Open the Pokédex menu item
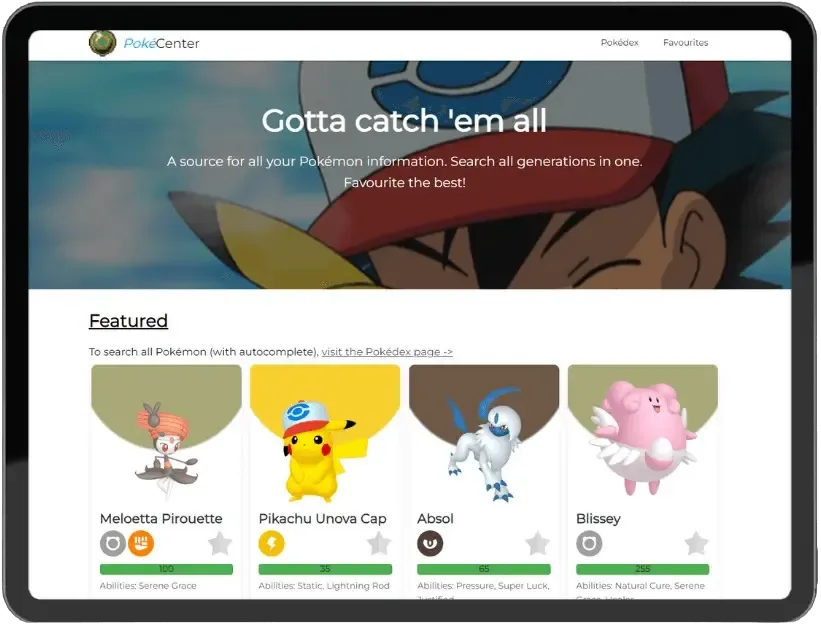 620,43
